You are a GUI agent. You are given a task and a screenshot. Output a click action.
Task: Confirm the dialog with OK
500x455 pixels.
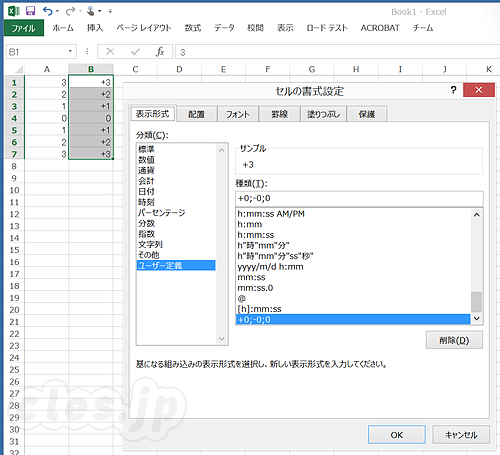(x=397, y=435)
